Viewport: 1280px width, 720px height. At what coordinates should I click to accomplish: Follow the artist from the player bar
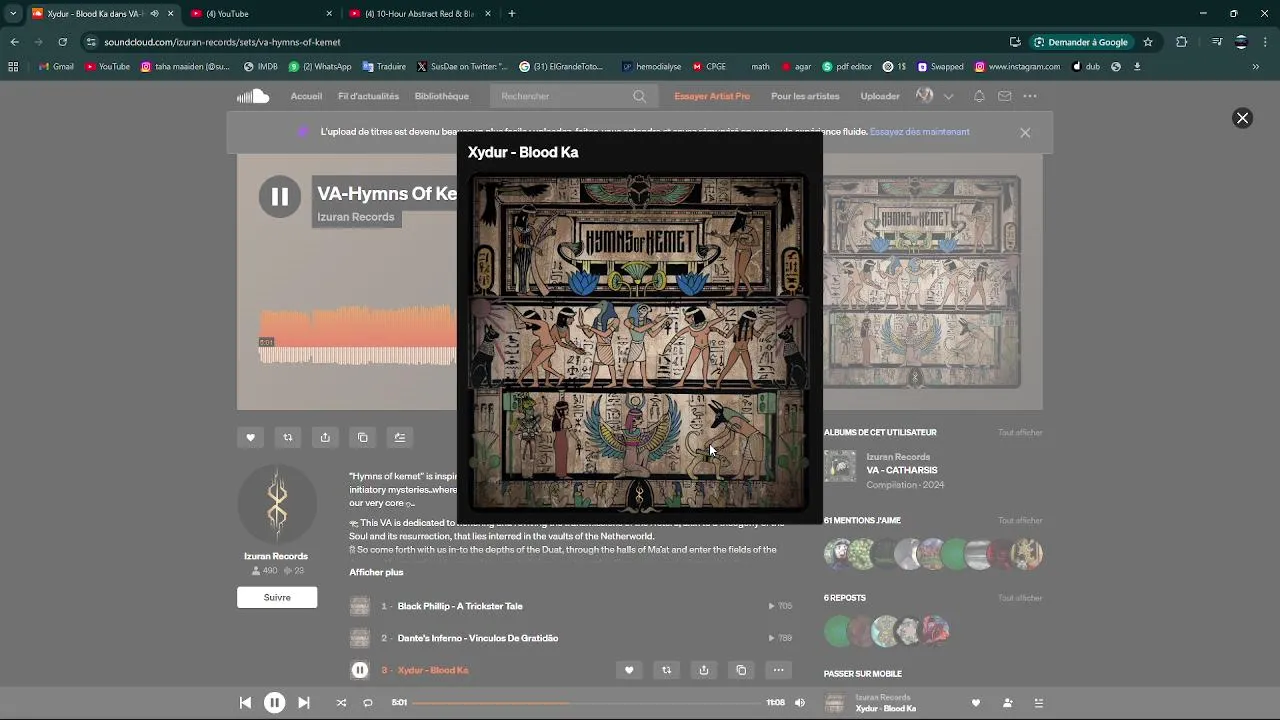click(x=1007, y=703)
